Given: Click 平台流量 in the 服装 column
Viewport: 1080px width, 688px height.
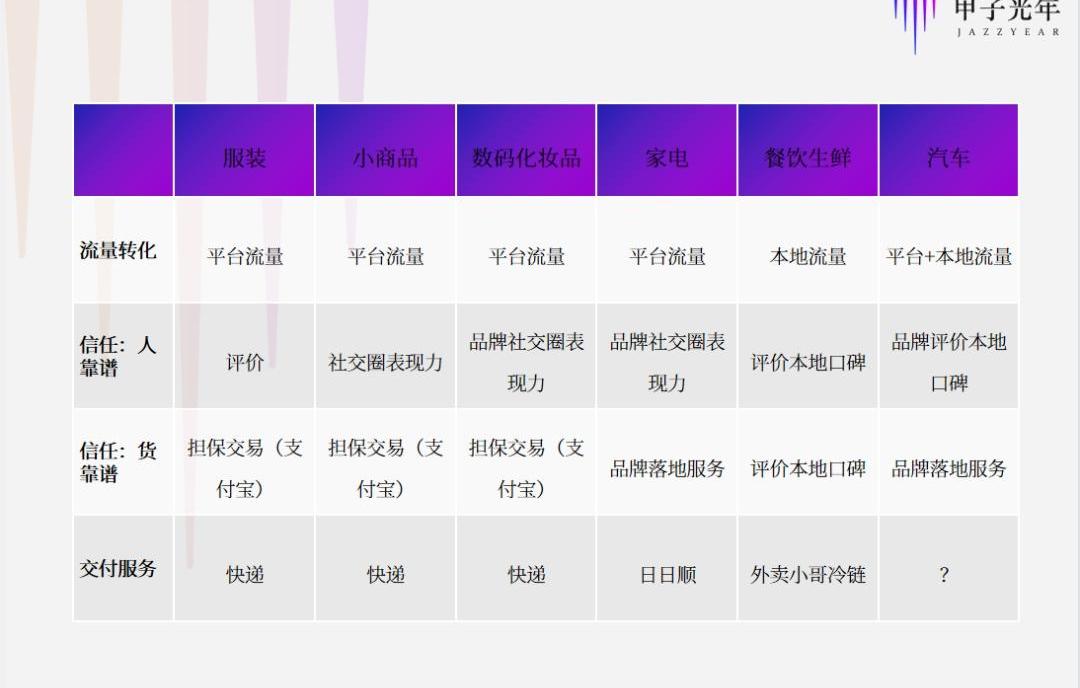Looking at the screenshot, I should coord(245,257).
